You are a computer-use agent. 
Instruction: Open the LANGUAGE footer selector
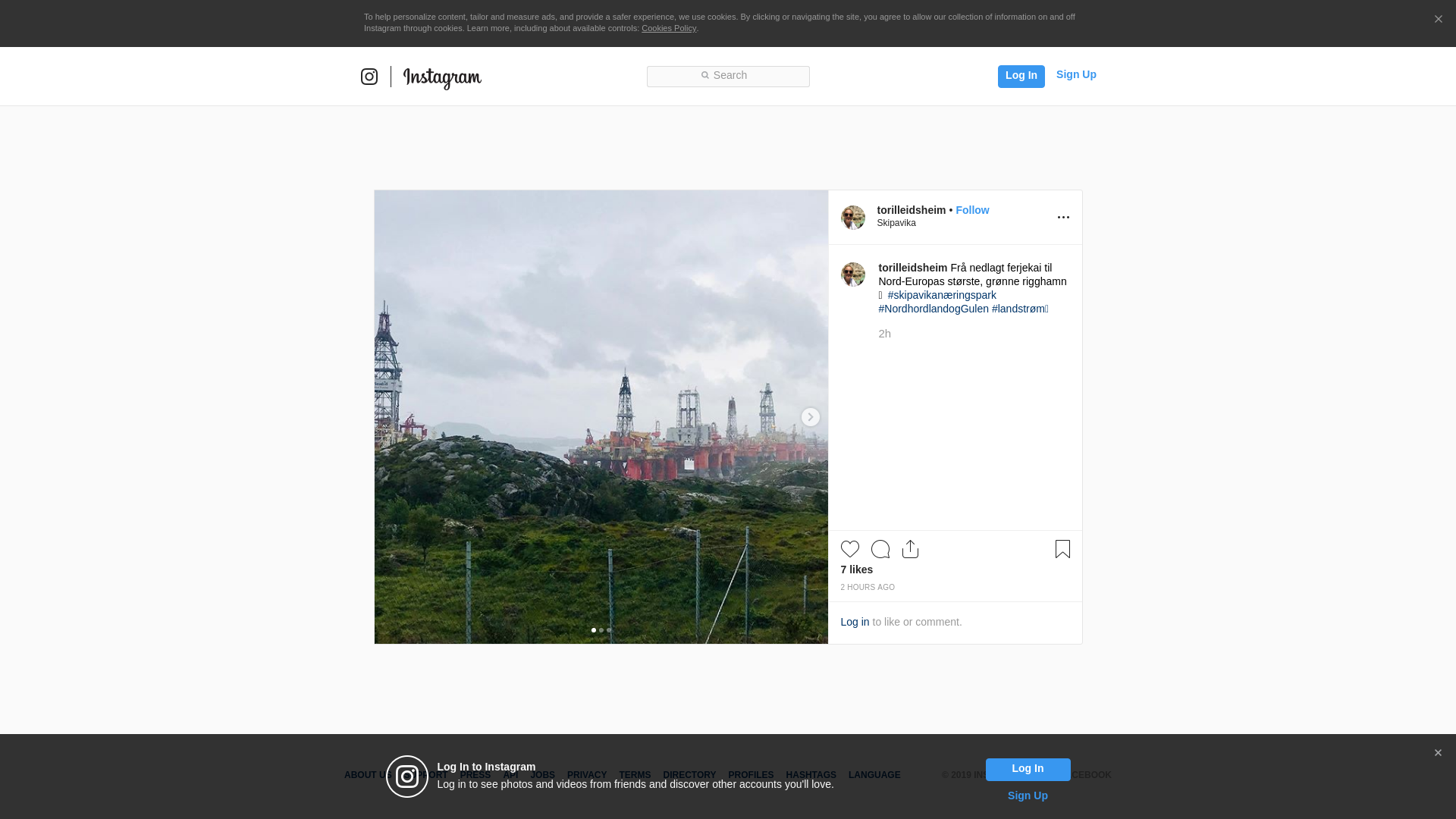874,775
